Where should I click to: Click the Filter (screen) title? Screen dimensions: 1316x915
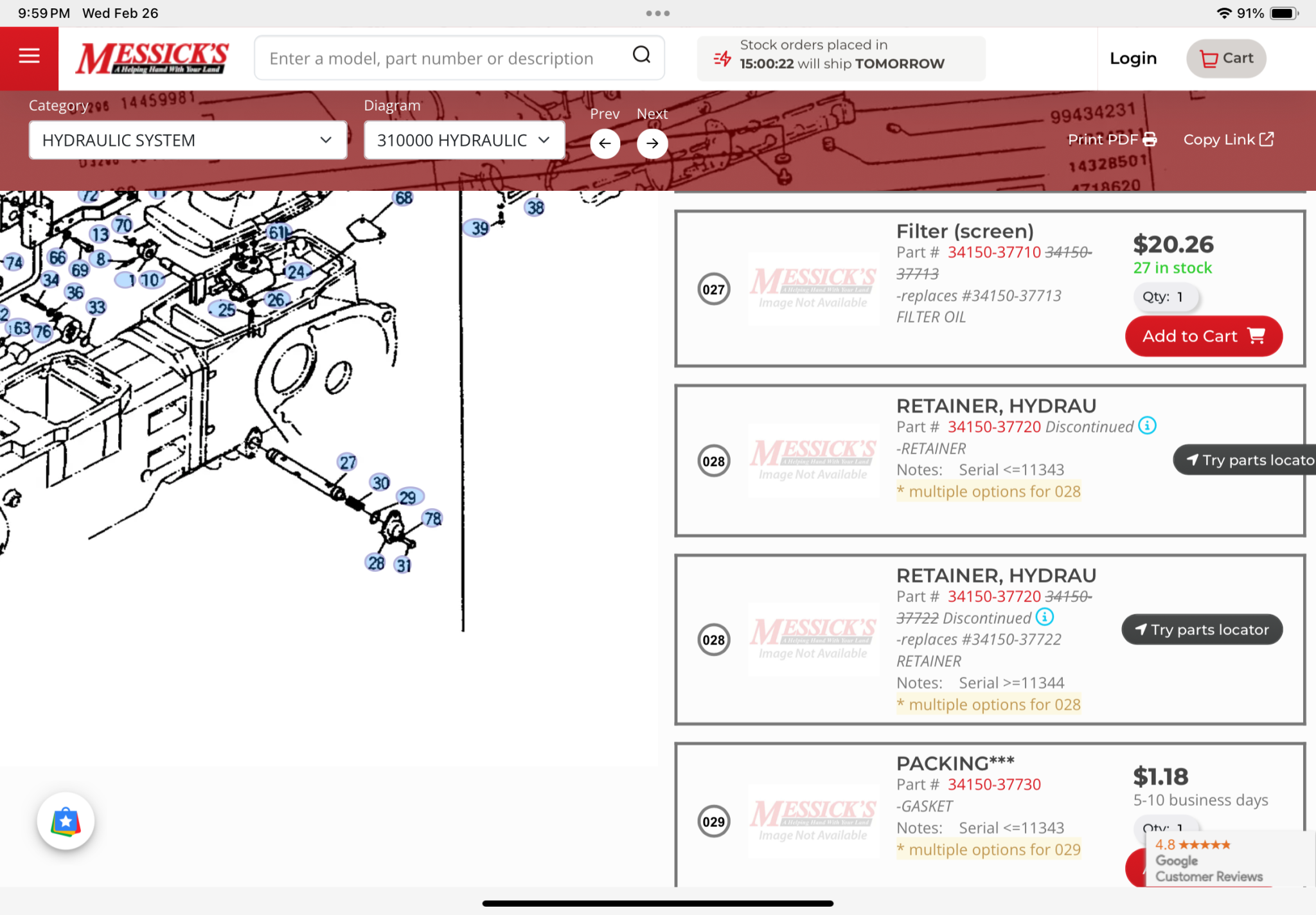[965, 231]
